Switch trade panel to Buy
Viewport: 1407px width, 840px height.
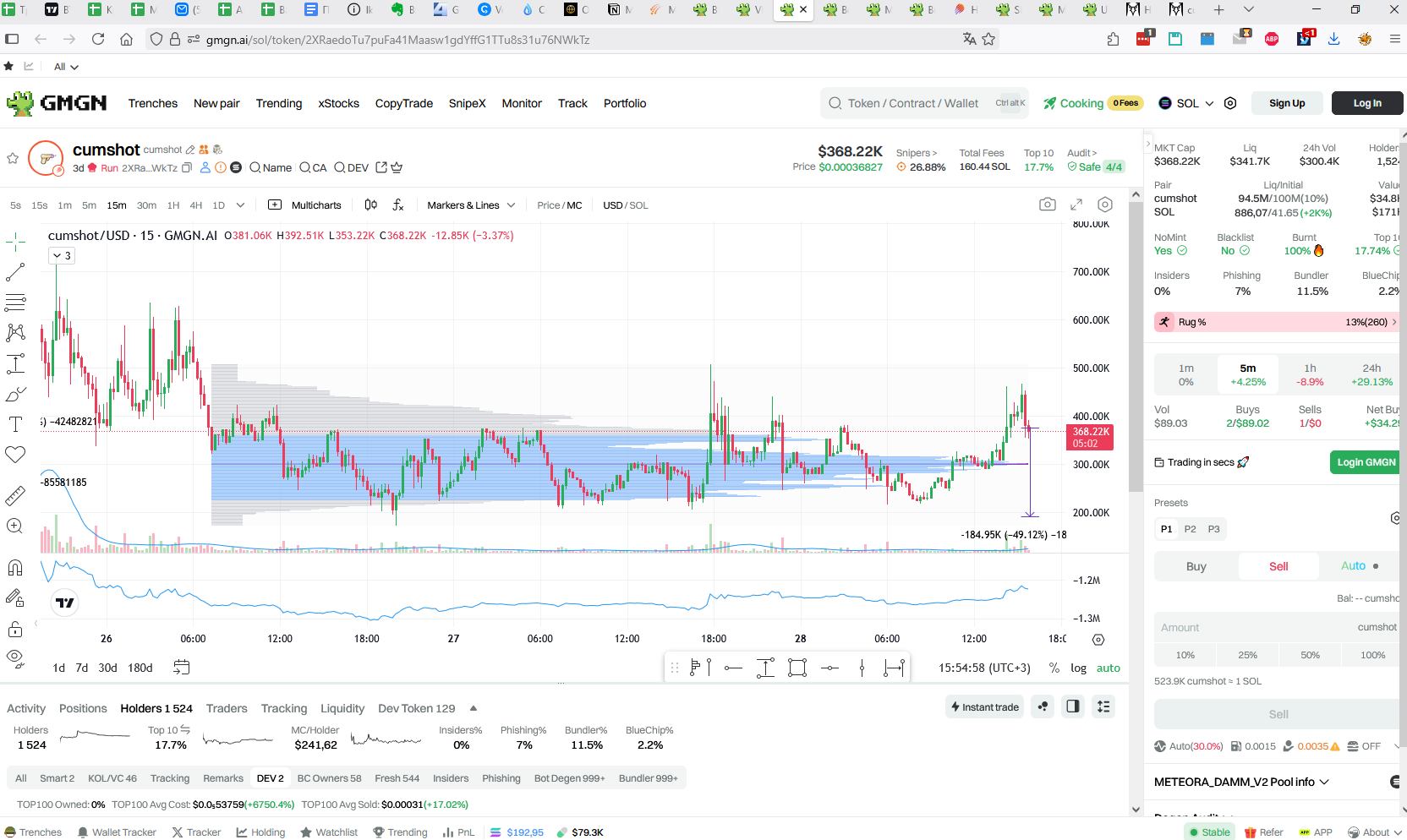[1196, 566]
